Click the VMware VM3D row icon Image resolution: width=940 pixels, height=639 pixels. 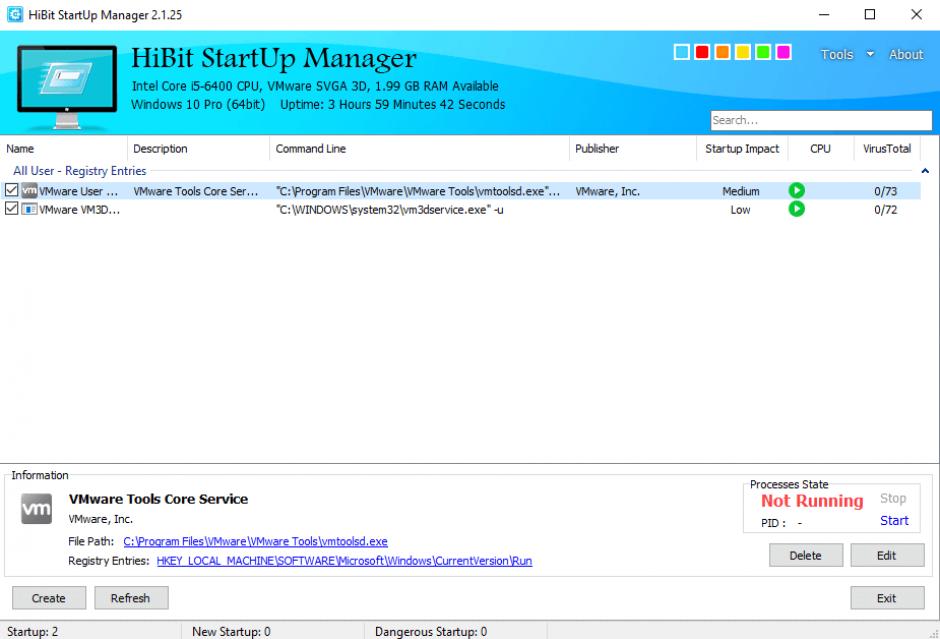29,209
